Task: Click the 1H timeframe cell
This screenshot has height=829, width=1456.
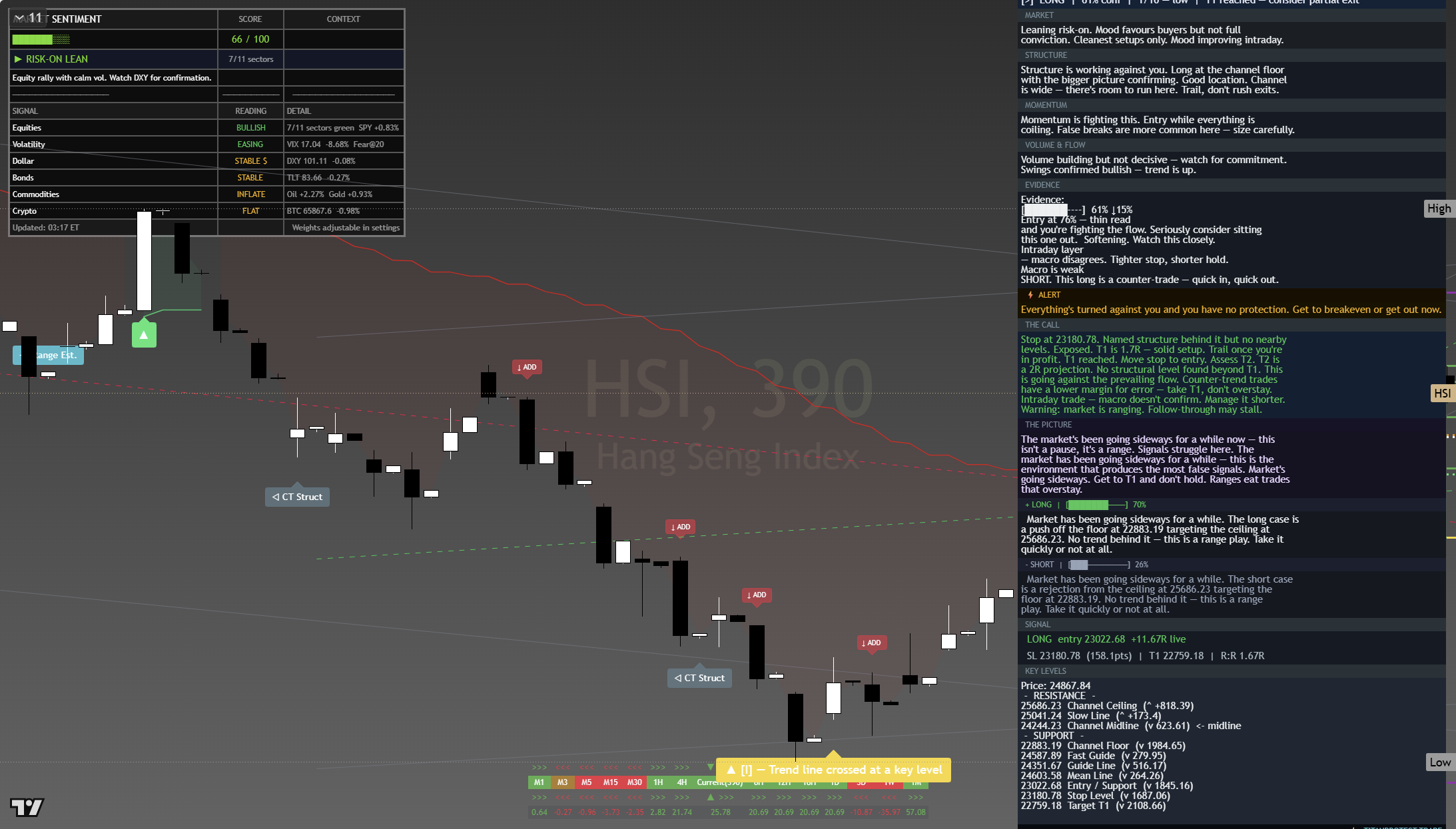Action: [658, 782]
